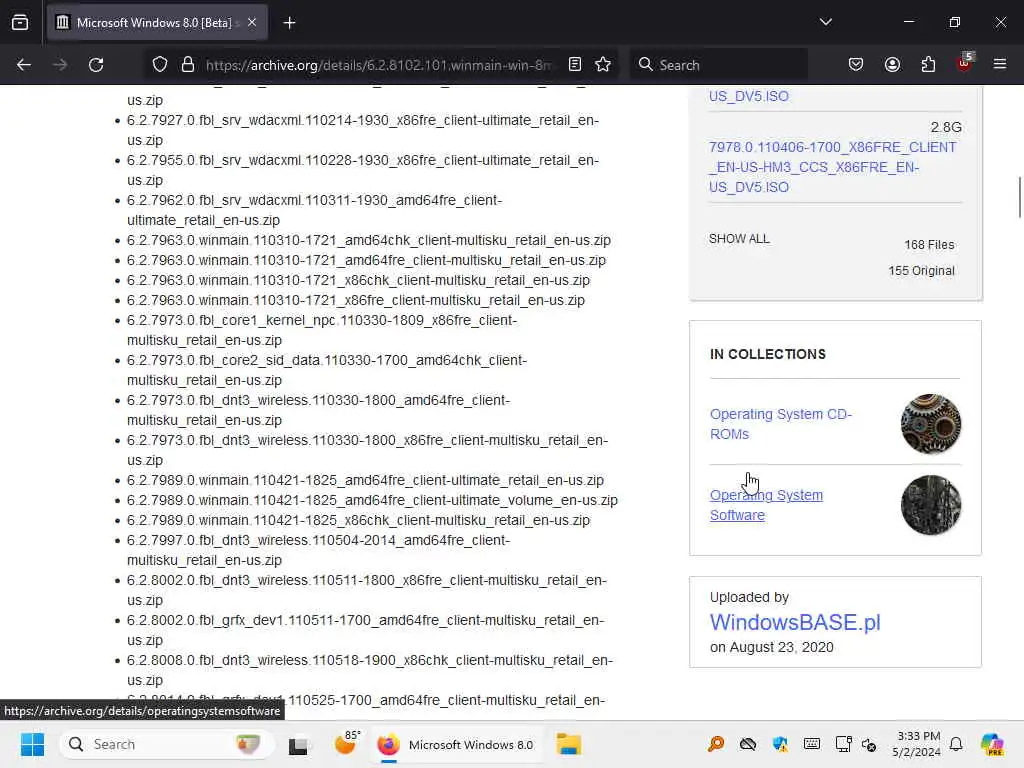The height and width of the screenshot is (768, 1024).
Task: Open cloud sync tray icon
Action: [748, 744]
